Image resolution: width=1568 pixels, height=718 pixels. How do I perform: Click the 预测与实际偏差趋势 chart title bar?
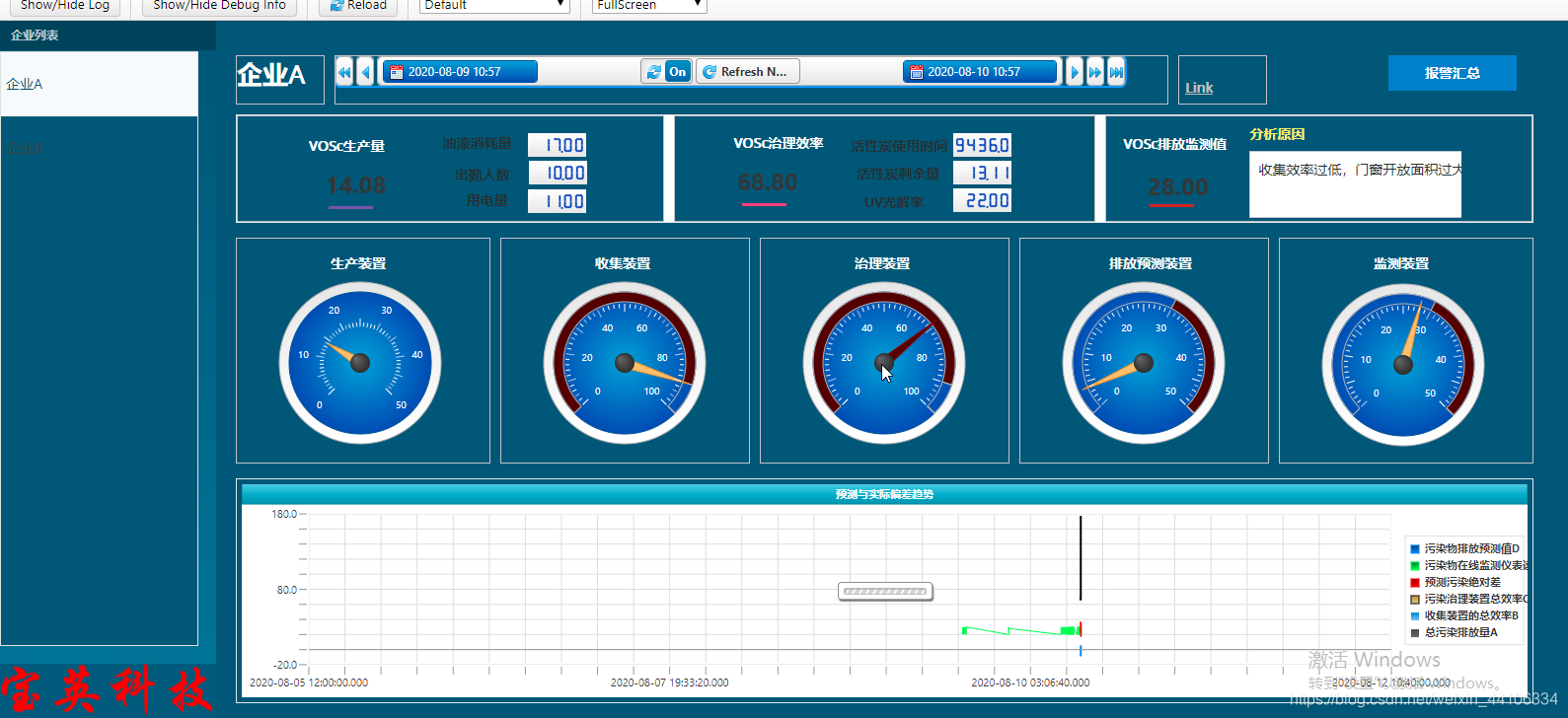(x=884, y=494)
